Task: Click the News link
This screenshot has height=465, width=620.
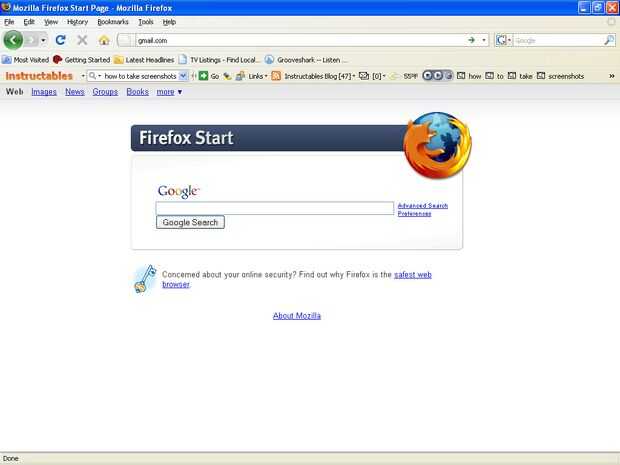Action: coord(75,92)
